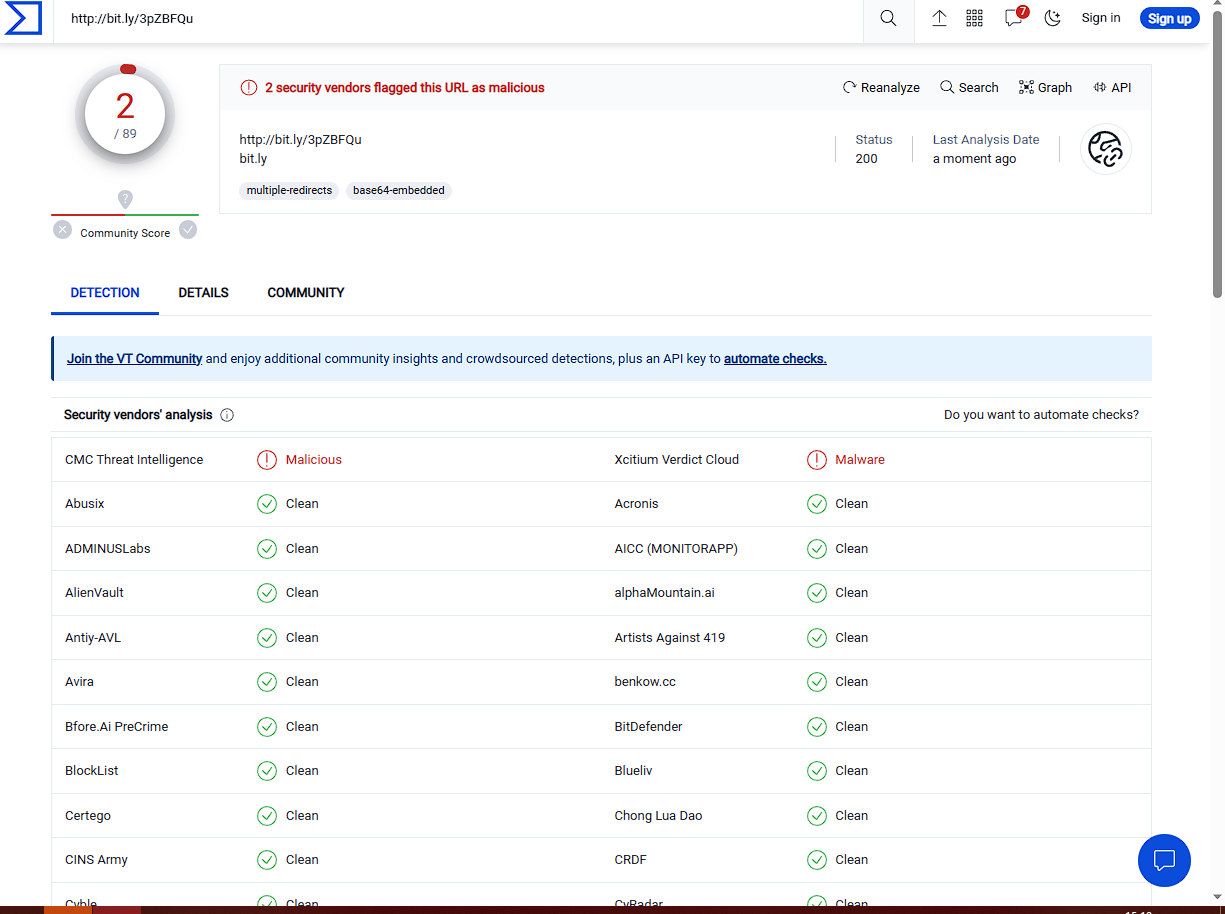Click the Acronis Clean check icon
The width and height of the screenshot is (1225, 914).
(817, 504)
